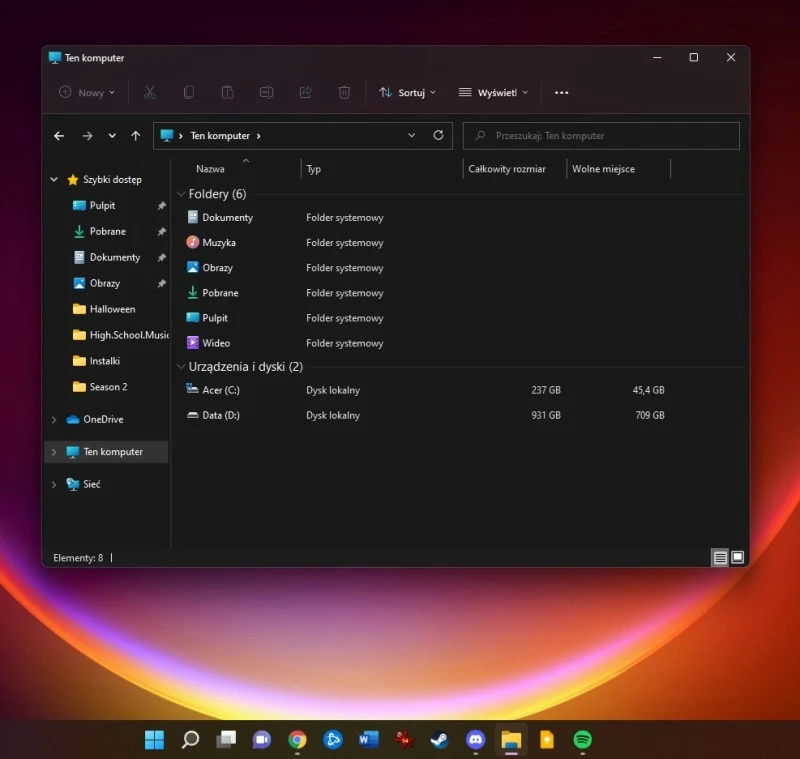Viewport: 800px width, 759px height.
Task: Switch to large thumbnails view in the status bar
Action: [x=737, y=557]
